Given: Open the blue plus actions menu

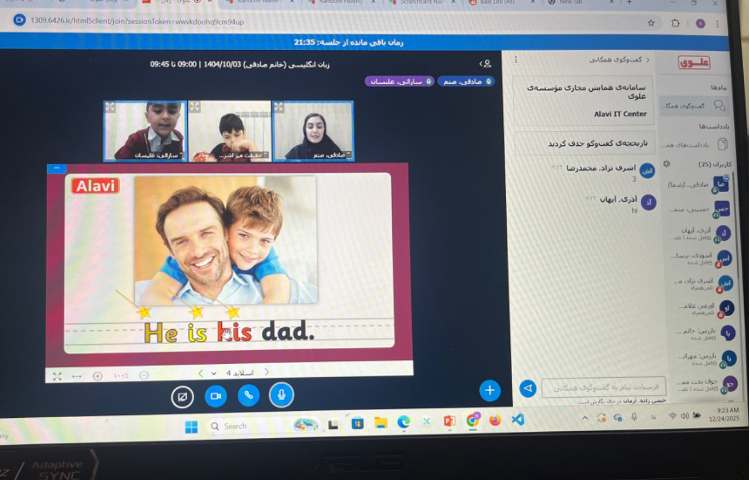Looking at the screenshot, I should [x=489, y=391].
